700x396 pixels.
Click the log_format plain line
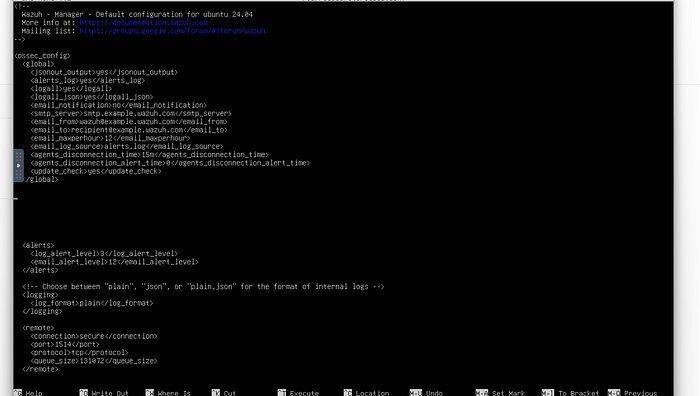92,303
